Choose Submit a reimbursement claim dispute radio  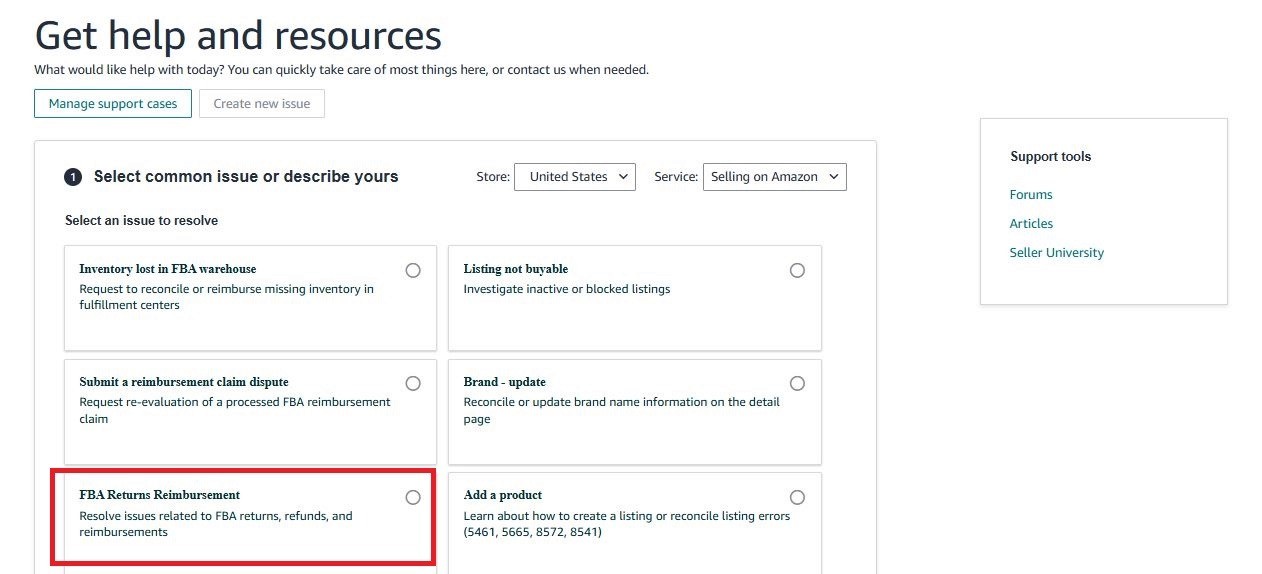[413, 383]
